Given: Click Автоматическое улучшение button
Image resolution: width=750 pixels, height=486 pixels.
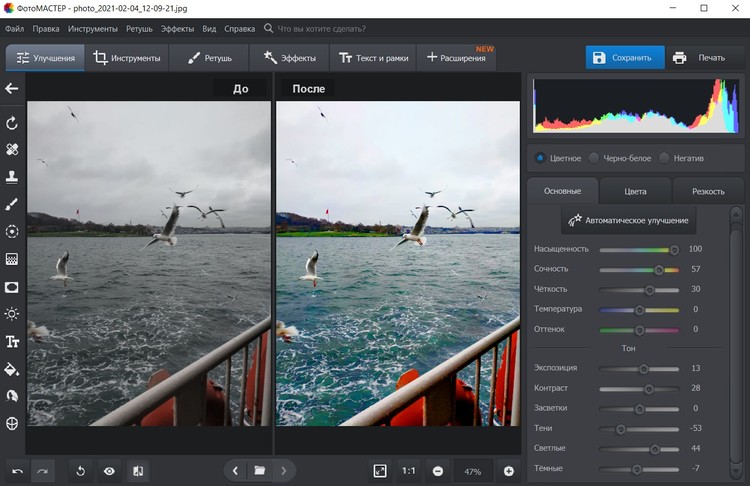Looking at the screenshot, I should pyautogui.click(x=629, y=220).
